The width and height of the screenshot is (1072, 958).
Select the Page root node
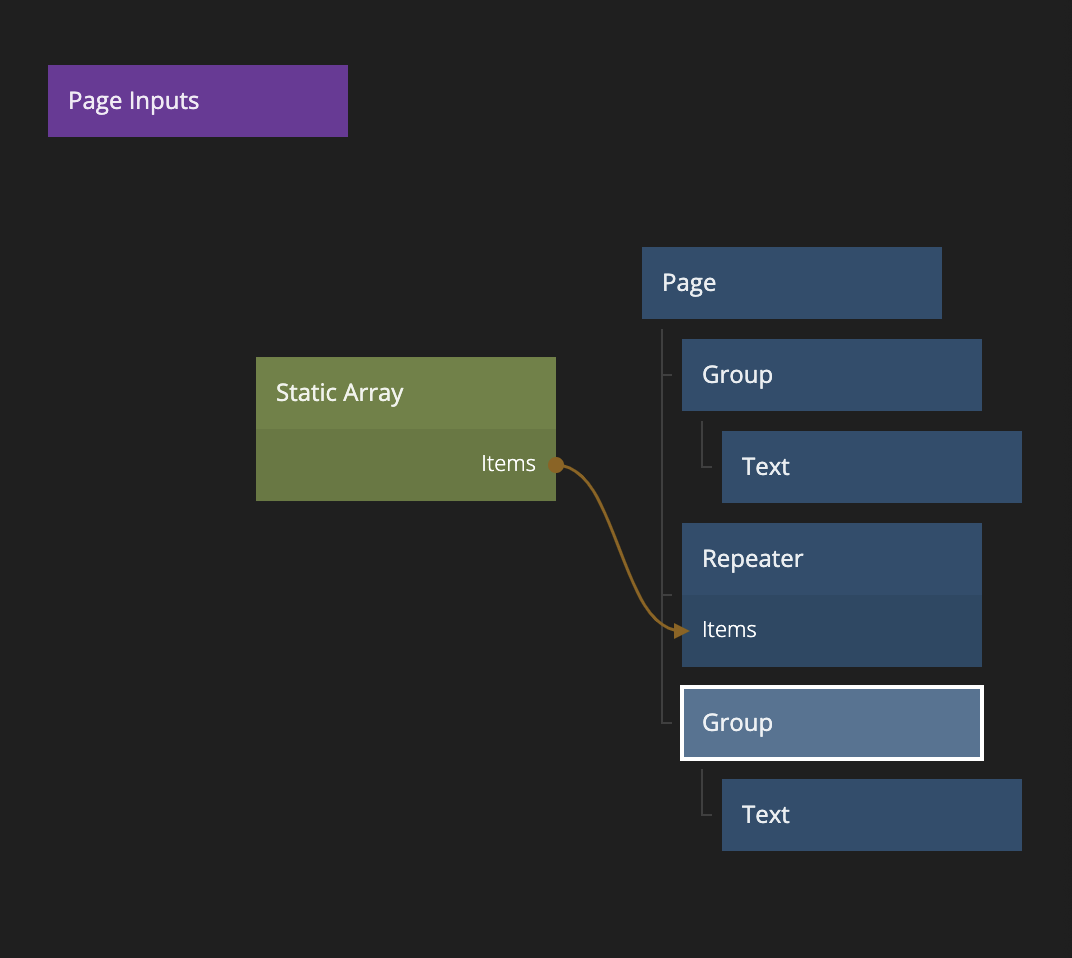click(791, 283)
